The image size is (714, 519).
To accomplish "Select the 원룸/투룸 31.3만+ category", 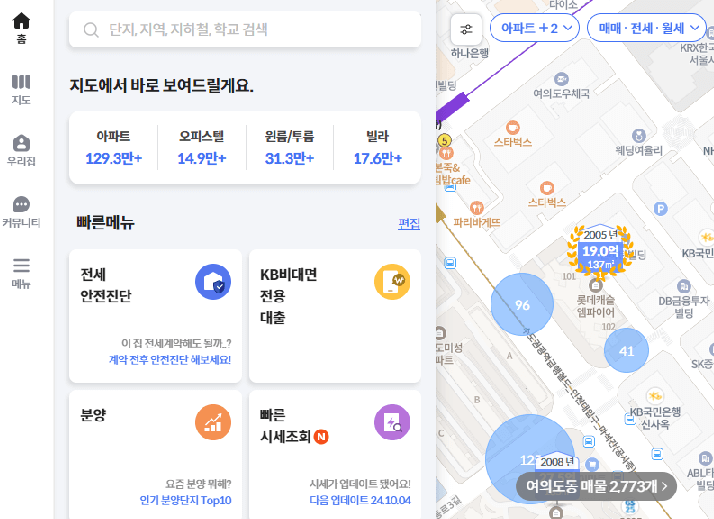I will point(290,148).
